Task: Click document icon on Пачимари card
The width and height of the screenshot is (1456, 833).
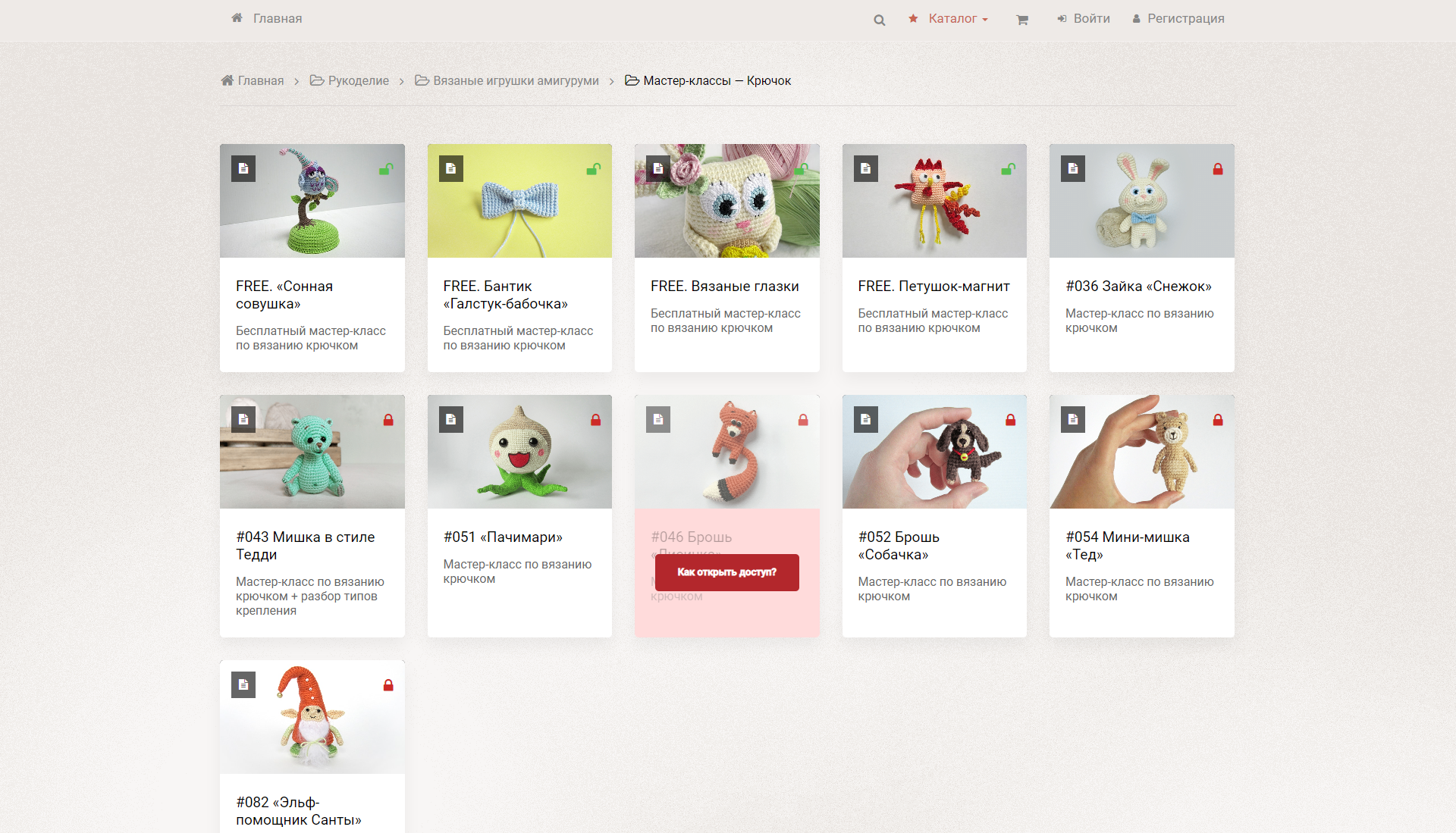Action: 451,420
